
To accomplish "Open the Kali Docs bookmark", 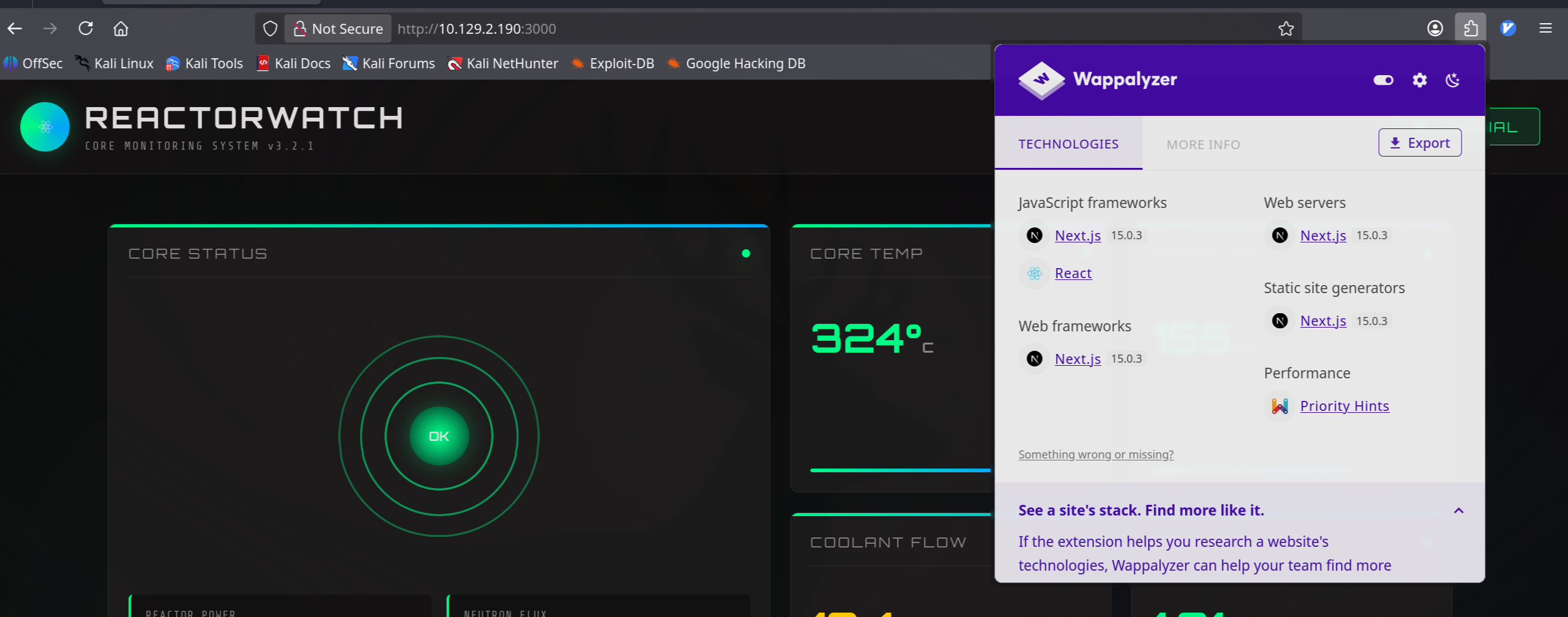I will (294, 63).
